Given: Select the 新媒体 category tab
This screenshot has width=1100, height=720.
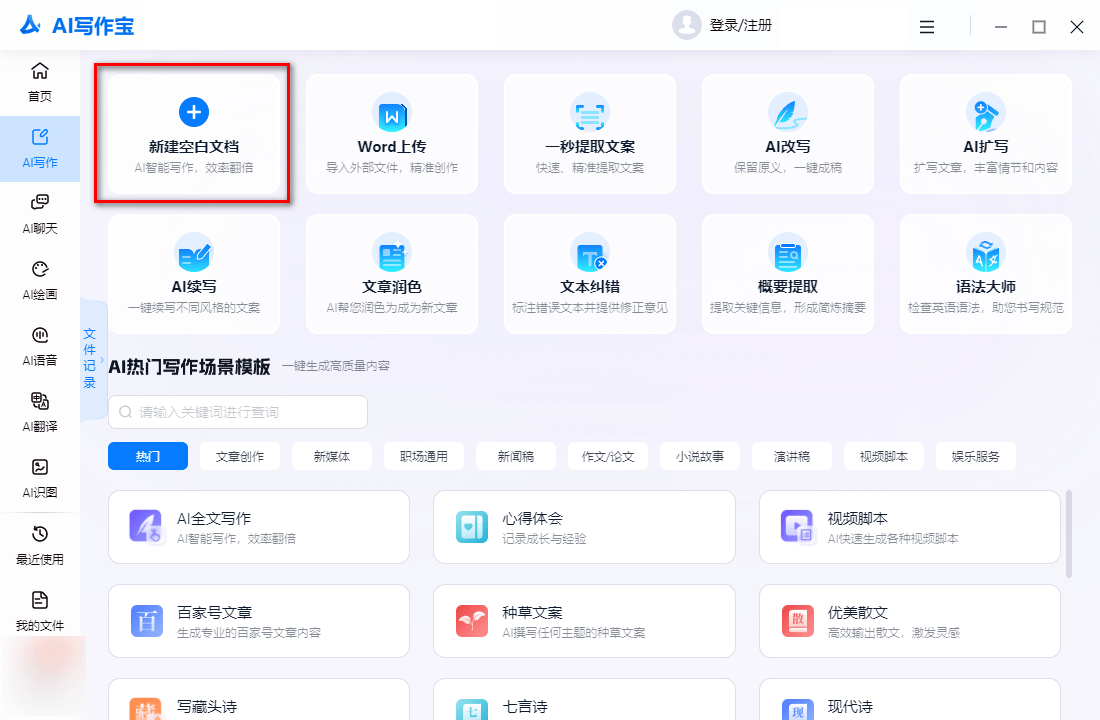Looking at the screenshot, I should 332,456.
